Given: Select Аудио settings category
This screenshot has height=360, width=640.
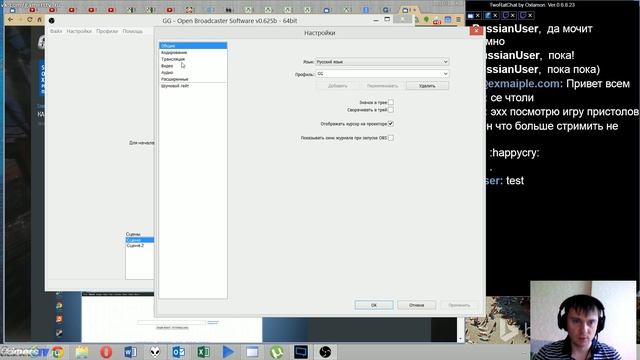Looking at the screenshot, I should pos(193,72).
